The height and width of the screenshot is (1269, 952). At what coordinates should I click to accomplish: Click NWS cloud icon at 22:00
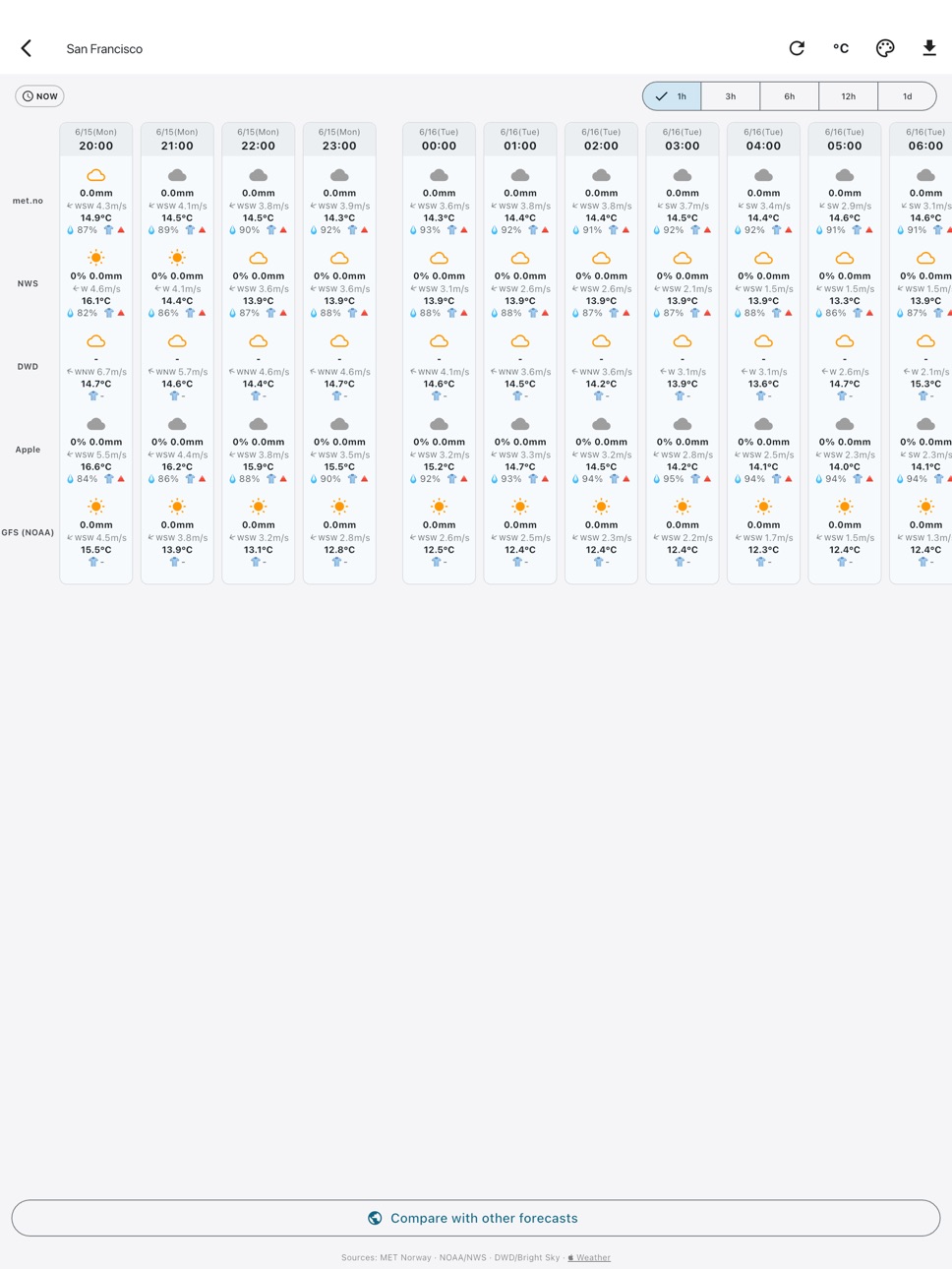(x=259, y=258)
